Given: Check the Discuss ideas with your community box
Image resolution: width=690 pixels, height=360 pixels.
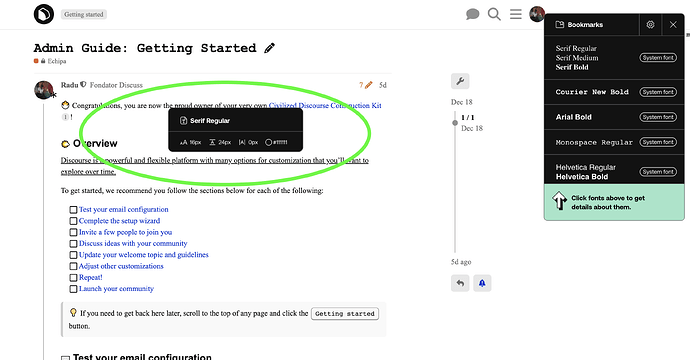Looking at the screenshot, I should coord(73,243).
